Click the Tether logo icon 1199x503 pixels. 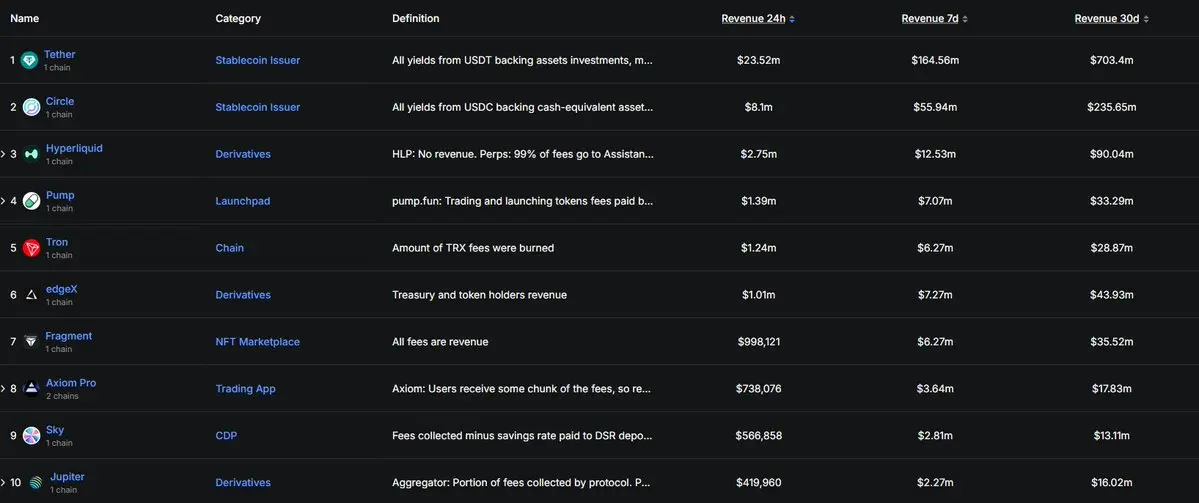point(29,60)
